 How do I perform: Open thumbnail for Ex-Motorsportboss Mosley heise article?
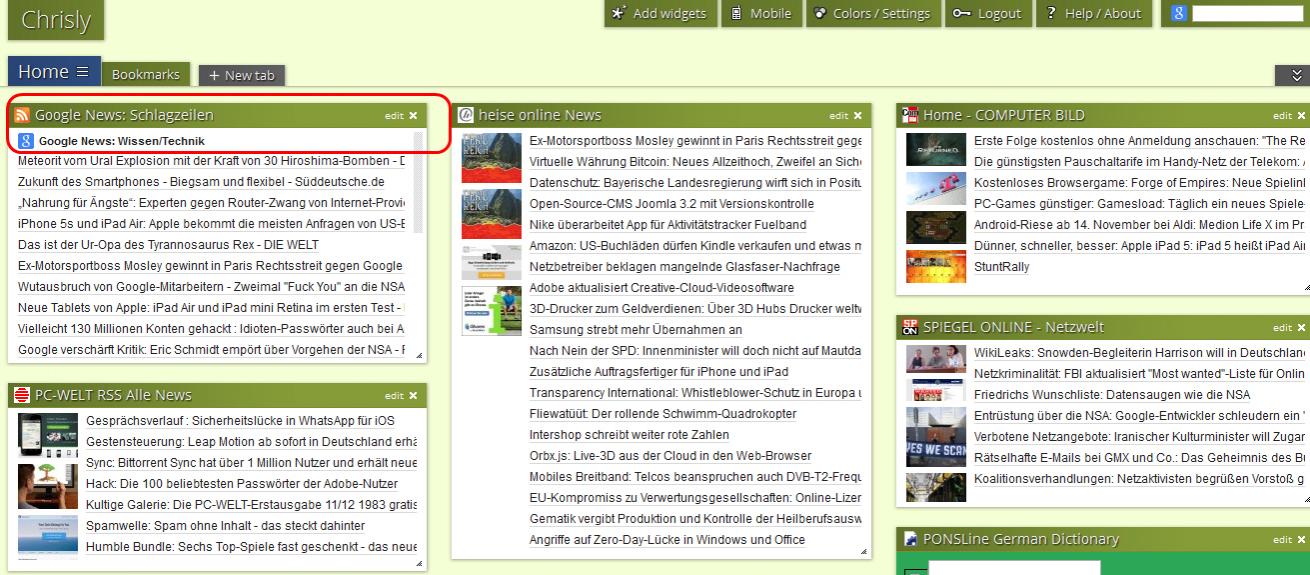[x=491, y=158]
